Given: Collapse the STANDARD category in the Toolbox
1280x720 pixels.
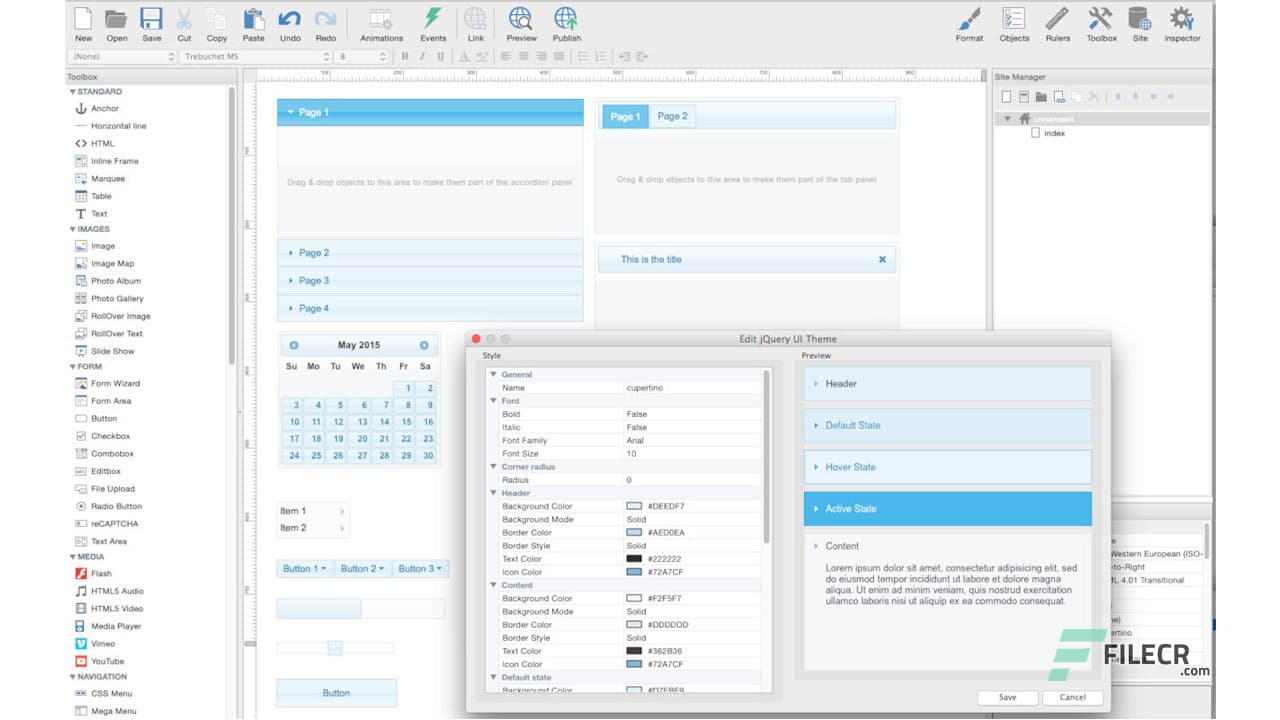Looking at the screenshot, I should [x=71, y=91].
